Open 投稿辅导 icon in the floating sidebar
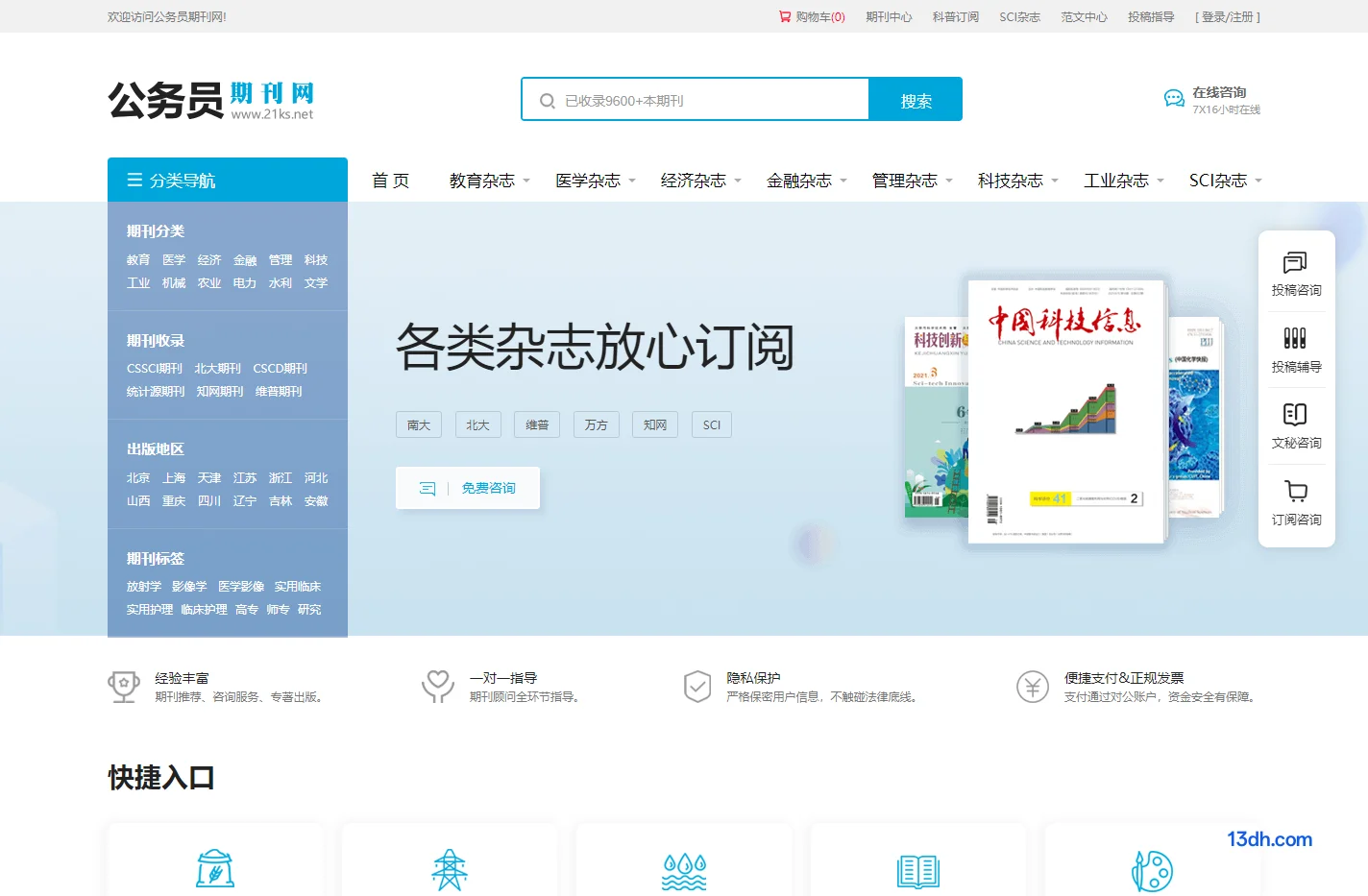This screenshot has width=1368, height=896. coord(1295,338)
